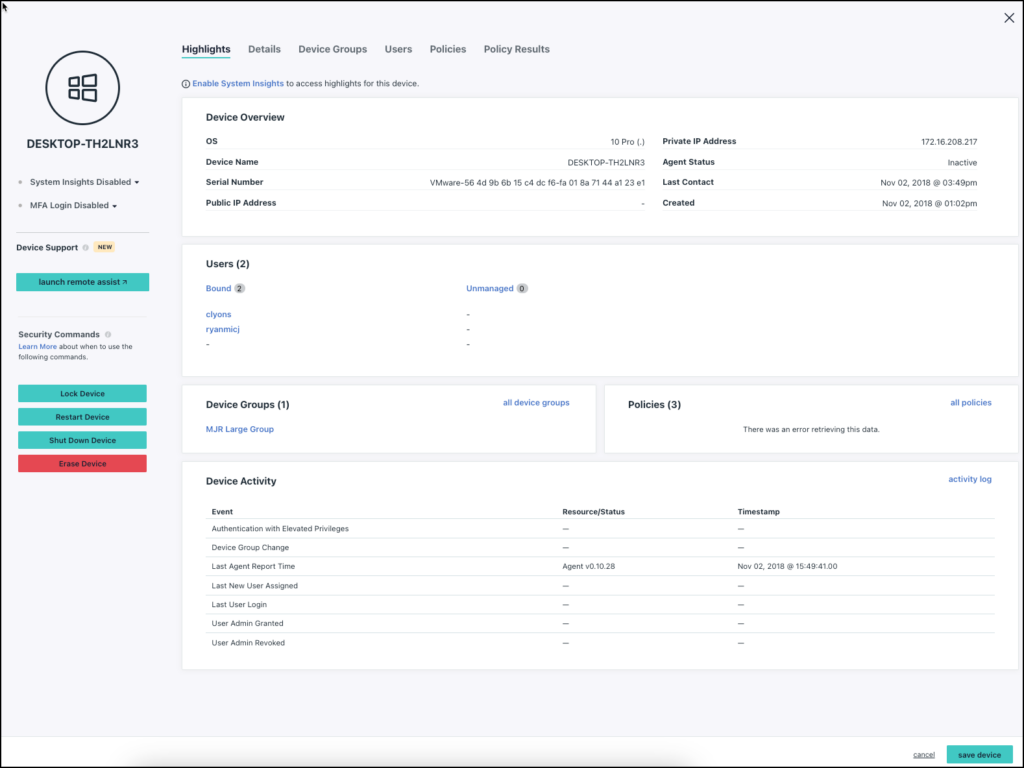
Task: Switch to the Details tab
Action: point(264,49)
